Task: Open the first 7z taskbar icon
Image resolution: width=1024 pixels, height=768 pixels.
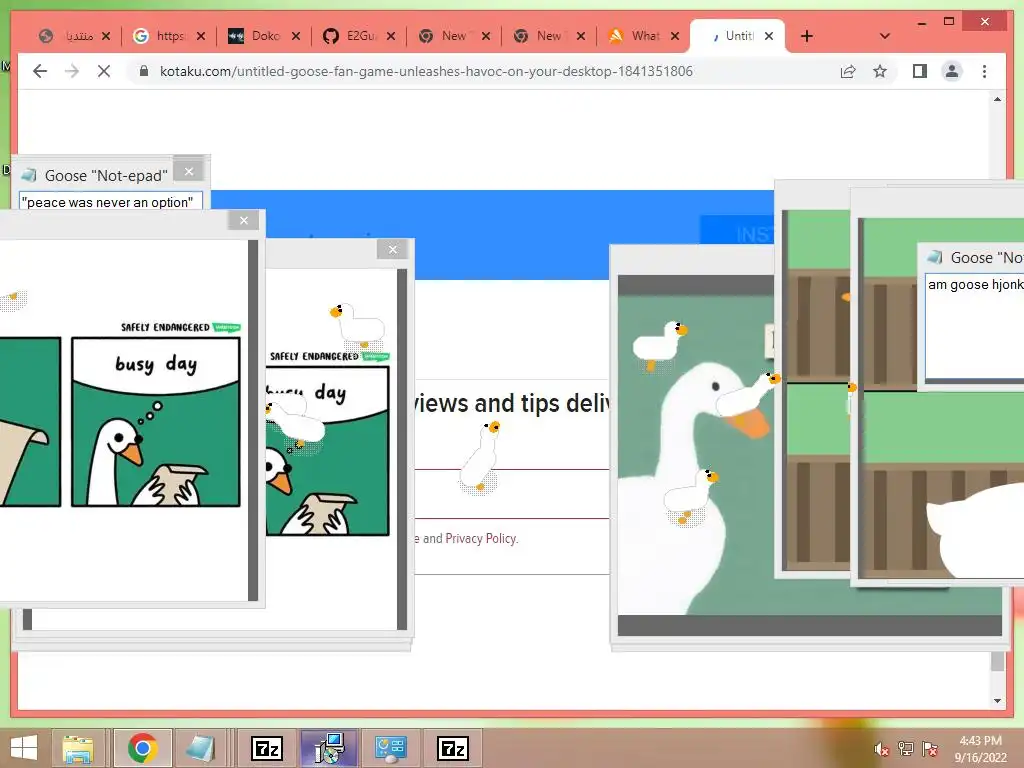Action: pos(267,748)
